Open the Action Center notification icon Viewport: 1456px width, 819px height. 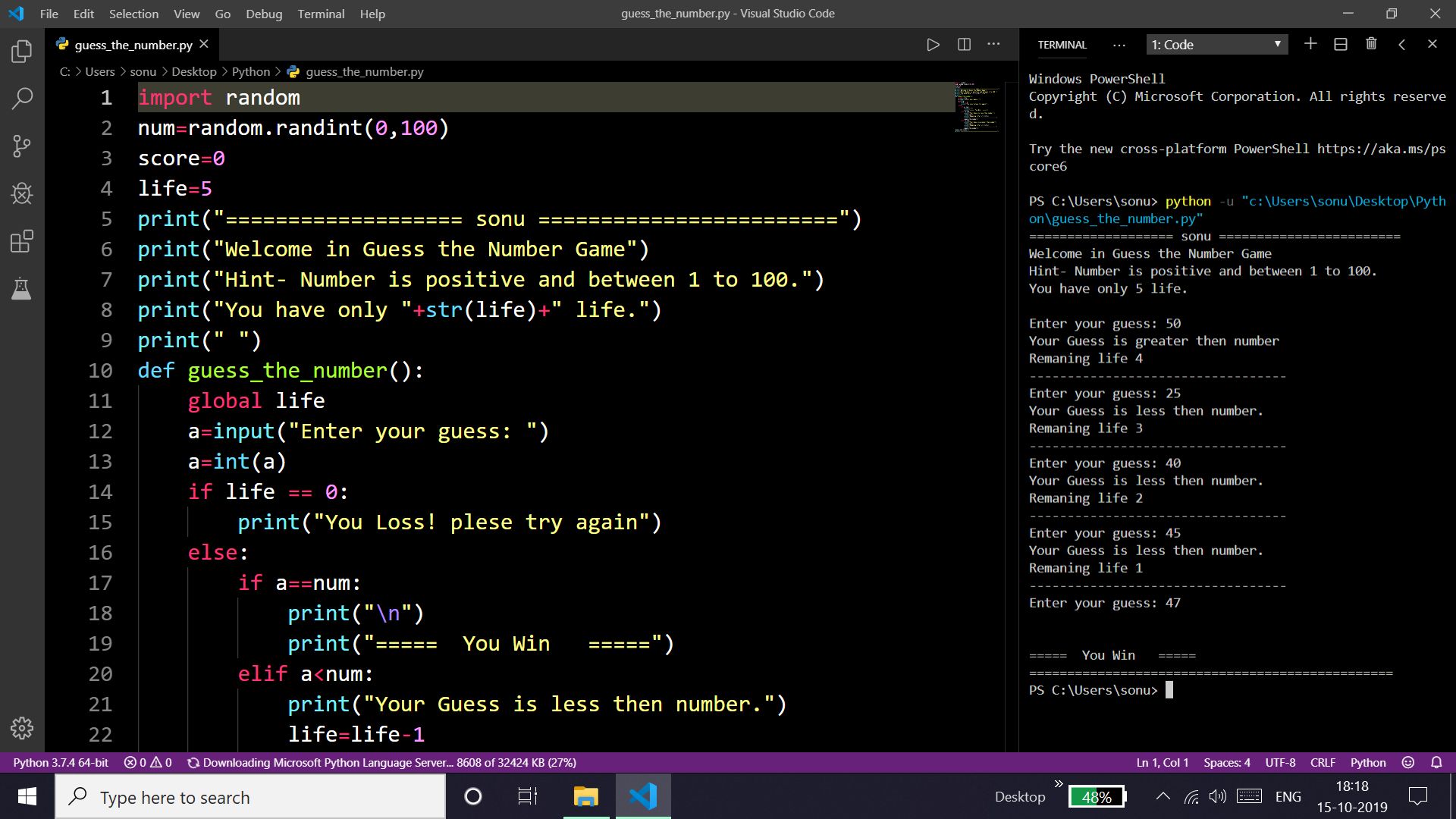[x=1417, y=796]
